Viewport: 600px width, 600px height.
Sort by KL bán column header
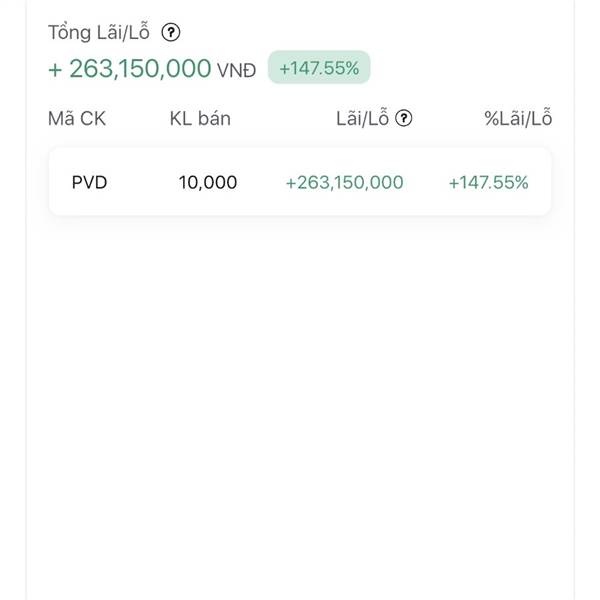pyautogui.click(x=200, y=119)
